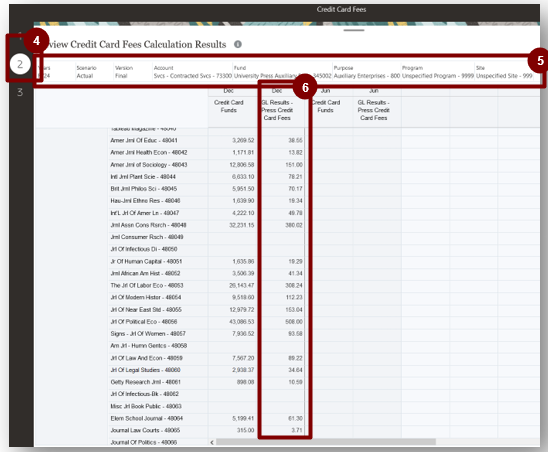Select row Jrnl Assn Cons Rsrch - 48048
The height and width of the screenshot is (452, 548).
pyautogui.click(x=148, y=225)
